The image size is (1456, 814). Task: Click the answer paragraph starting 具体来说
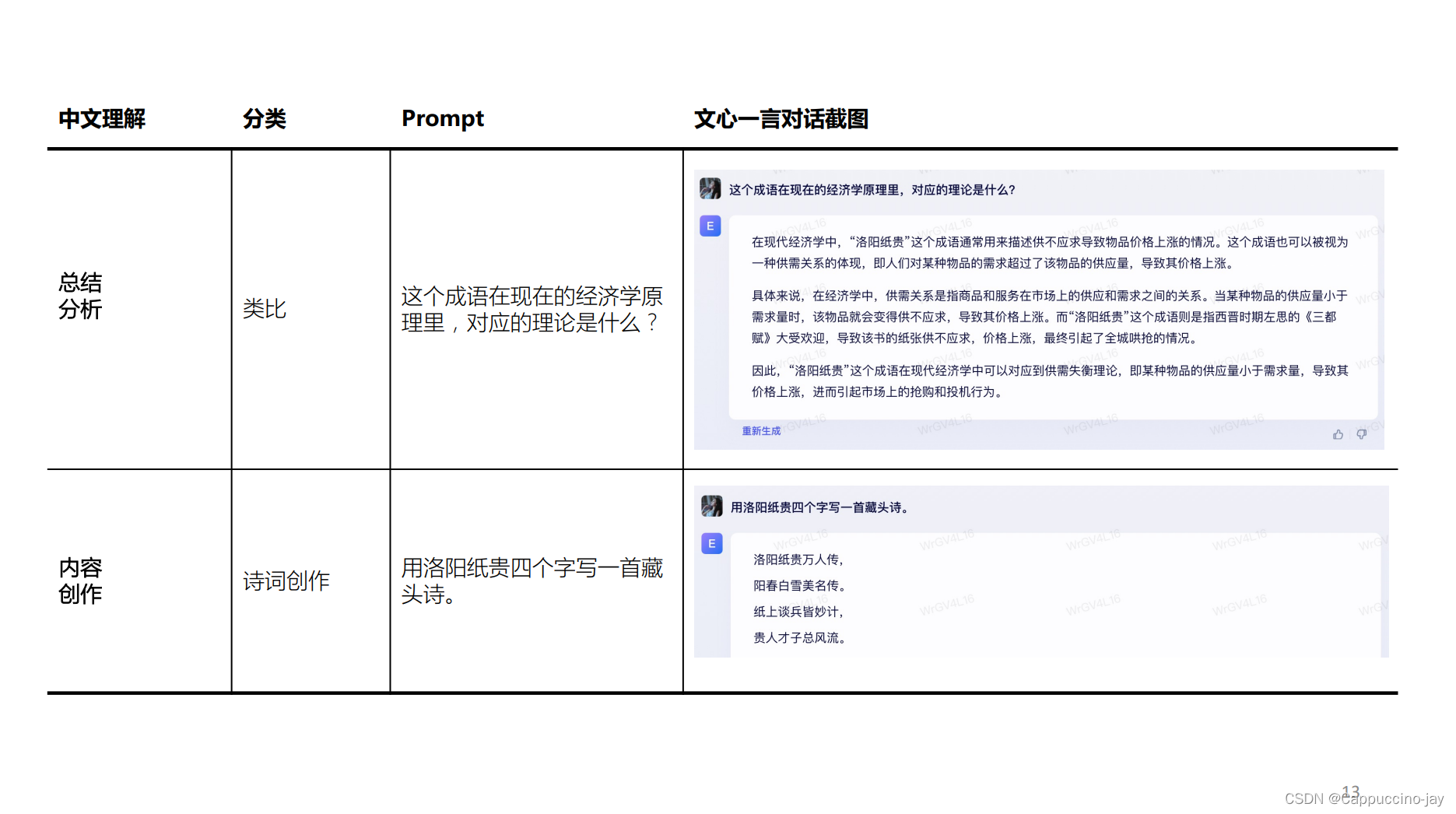1050,317
